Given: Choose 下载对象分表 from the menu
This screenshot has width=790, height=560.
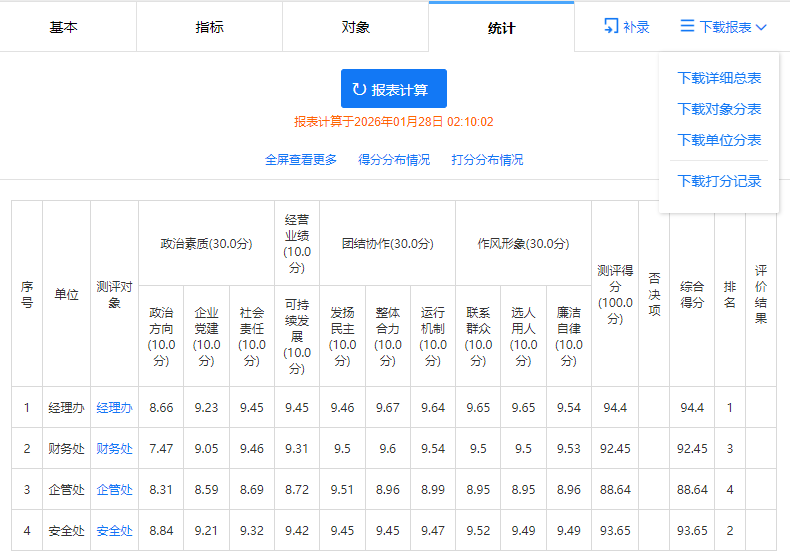Looking at the screenshot, I should (719, 109).
